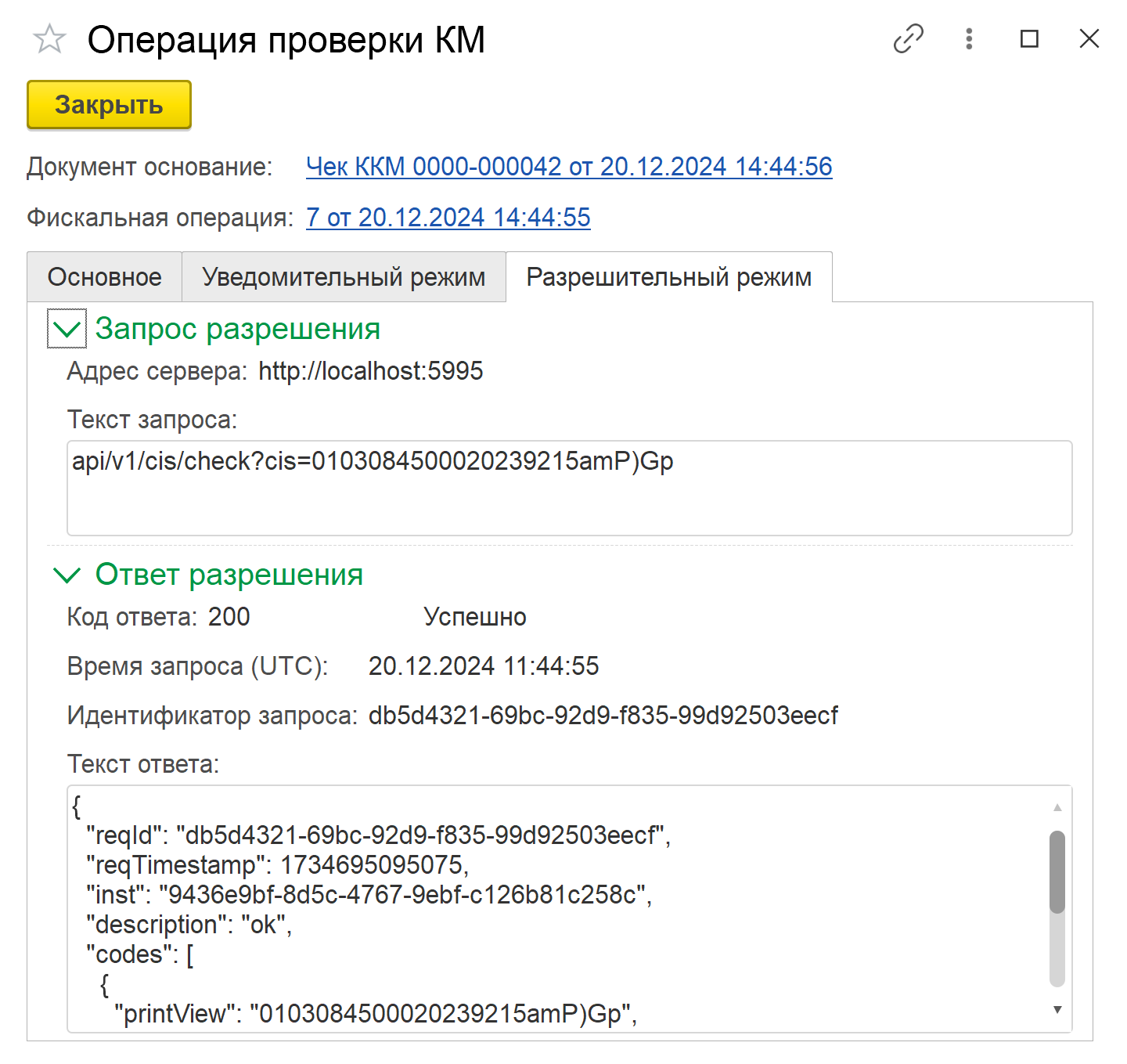Screen dimensions: 1127x1064
Task: Click the response text scrollbar thumb
Action: pyautogui.click(x=1057, y=871)
